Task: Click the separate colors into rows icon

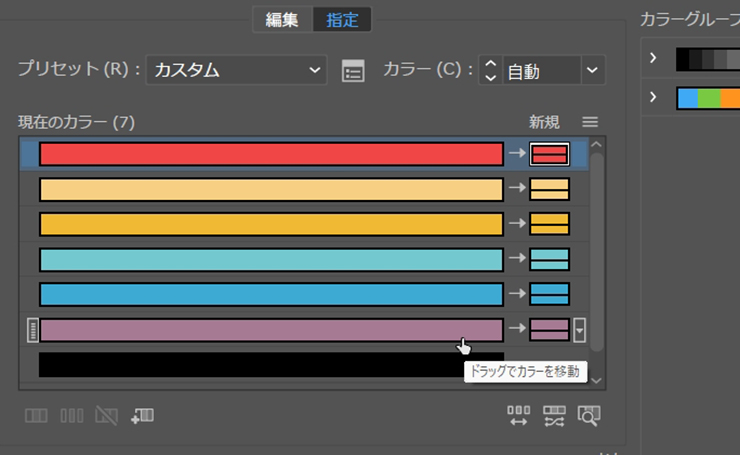Action: 71,416
